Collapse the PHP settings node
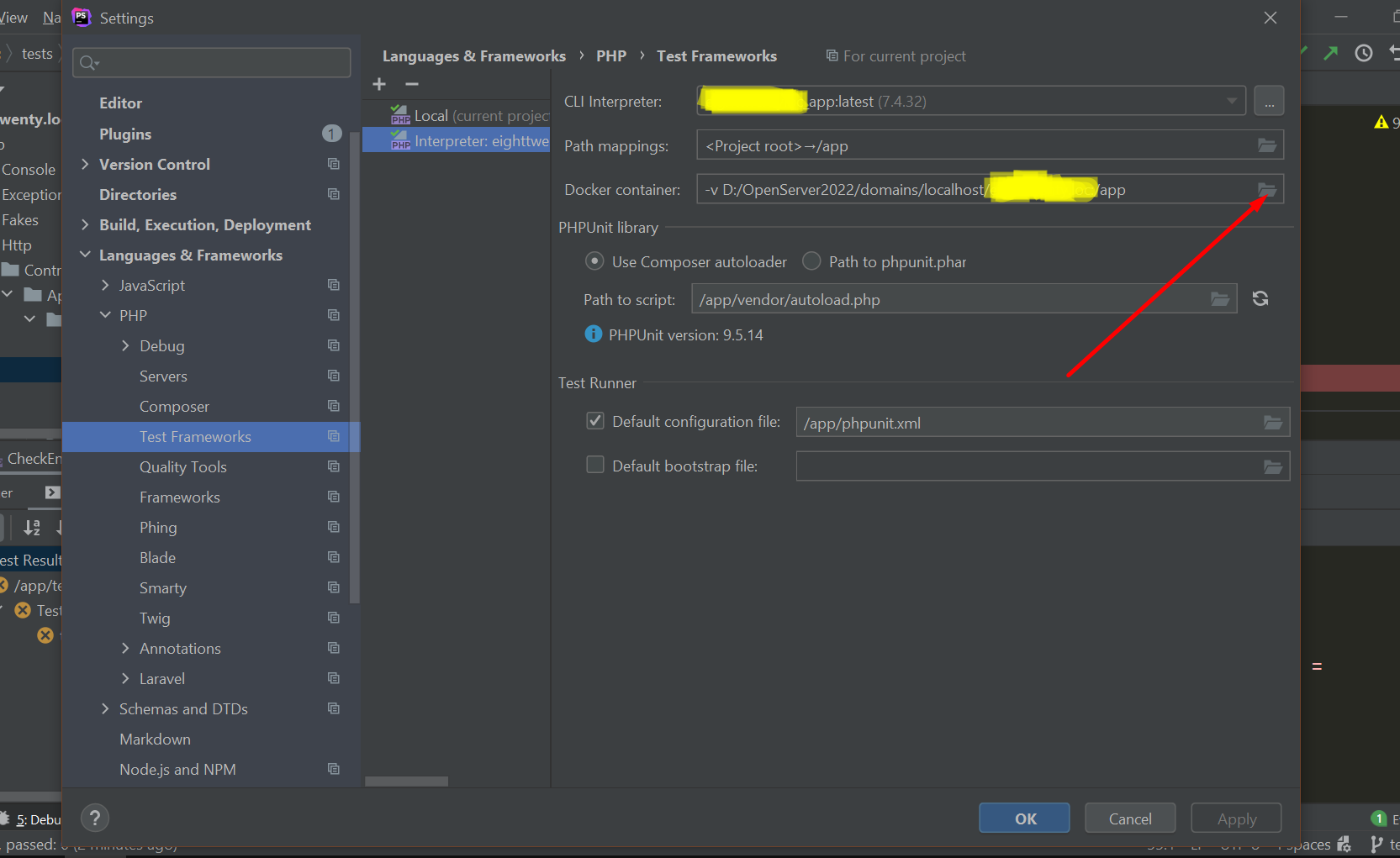The width and height of the screenshot is (1400, 858). click(105, 315)
